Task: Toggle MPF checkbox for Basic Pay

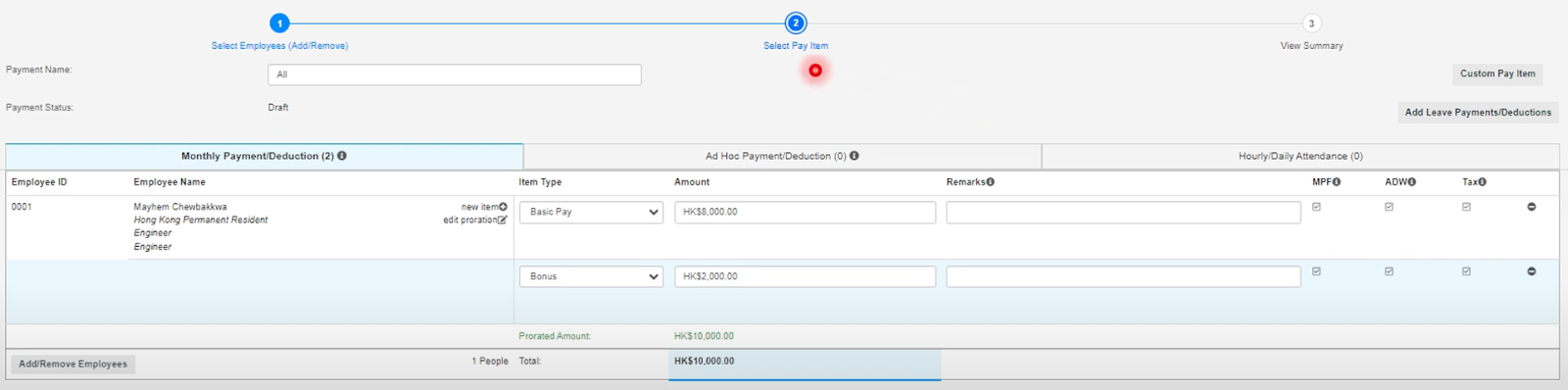Action: pos(1316,207)
